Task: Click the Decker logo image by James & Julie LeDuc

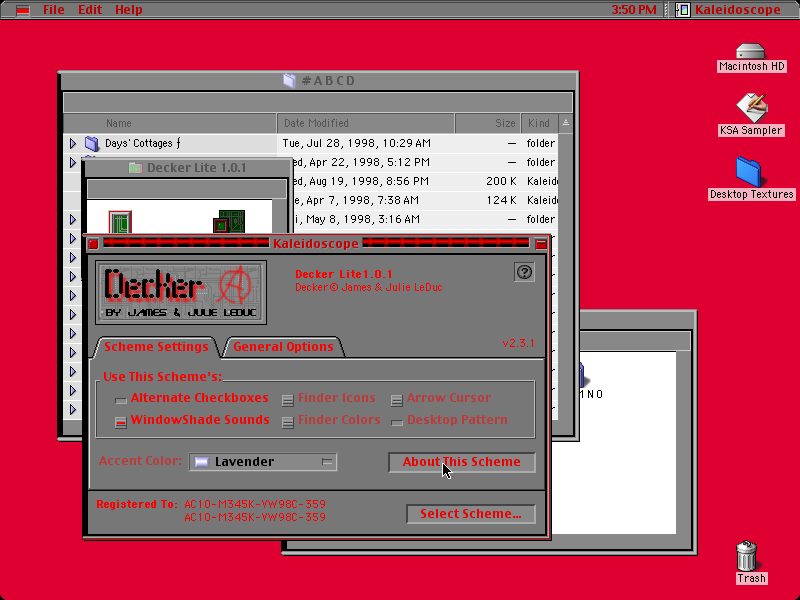Action: 181,292
